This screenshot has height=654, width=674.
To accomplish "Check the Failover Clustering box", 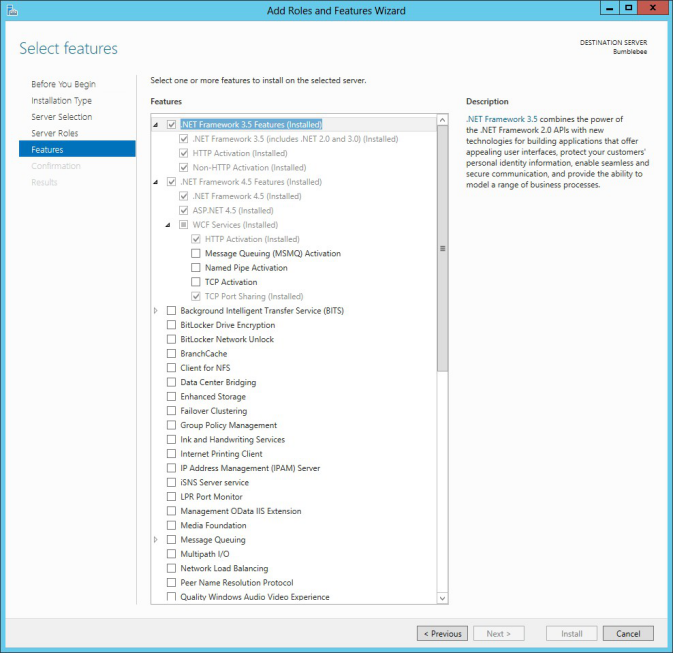I will click(x=172, y=411).
